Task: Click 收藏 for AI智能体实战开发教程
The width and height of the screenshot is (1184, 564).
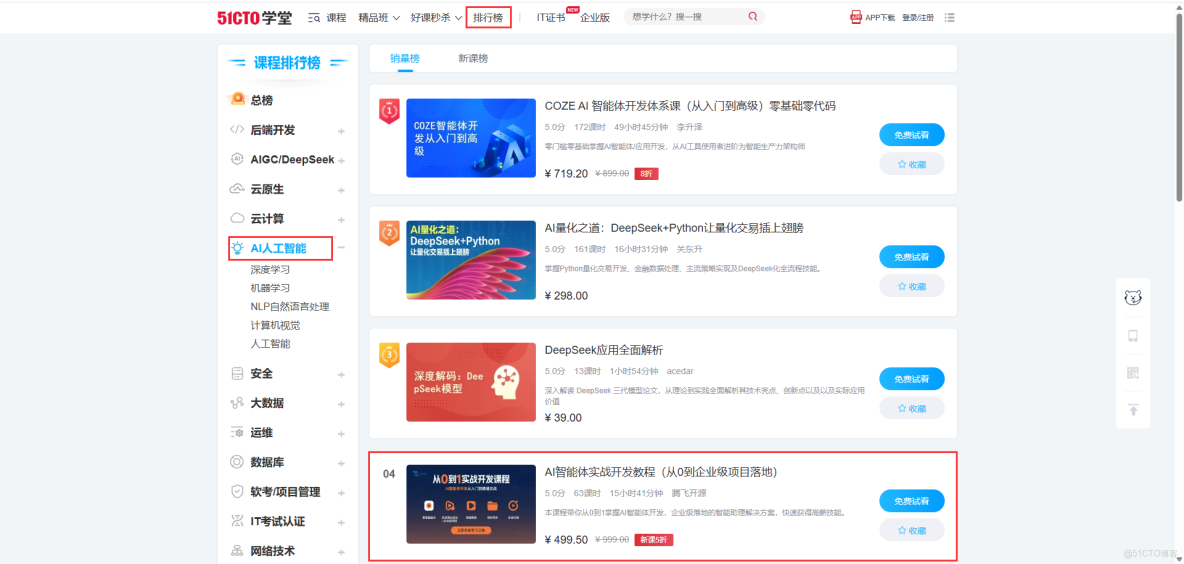Action: pyautogui.click(x=911, y=530)
